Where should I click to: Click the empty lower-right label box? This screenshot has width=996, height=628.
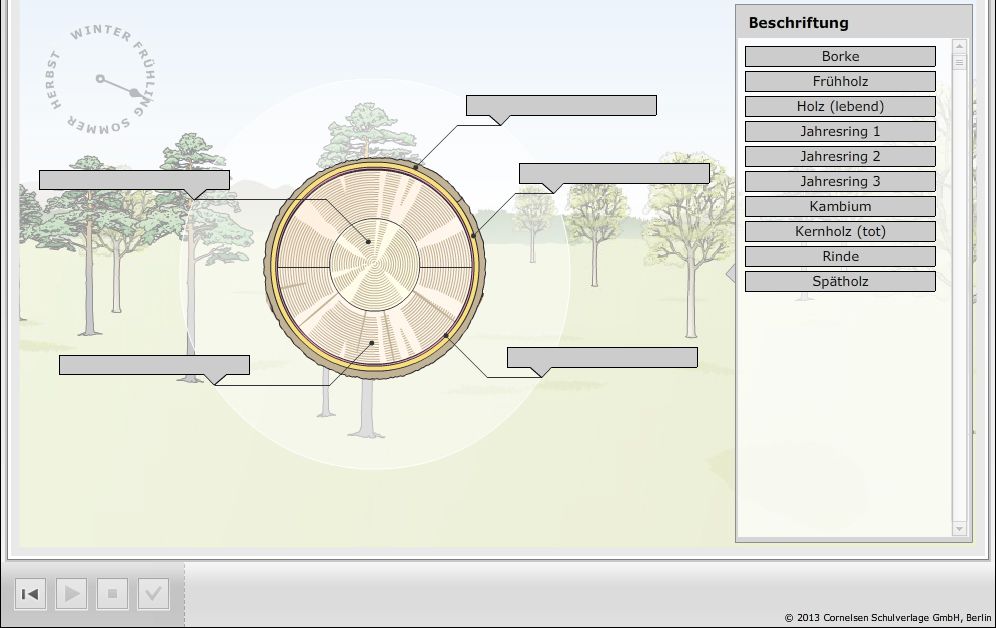602,358
